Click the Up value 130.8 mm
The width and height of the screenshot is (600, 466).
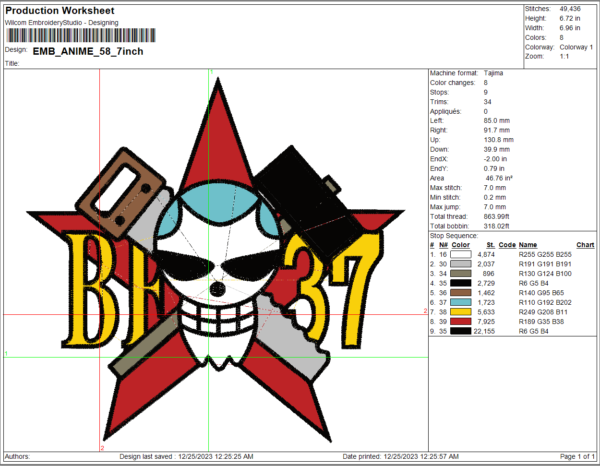coord(499,140)
